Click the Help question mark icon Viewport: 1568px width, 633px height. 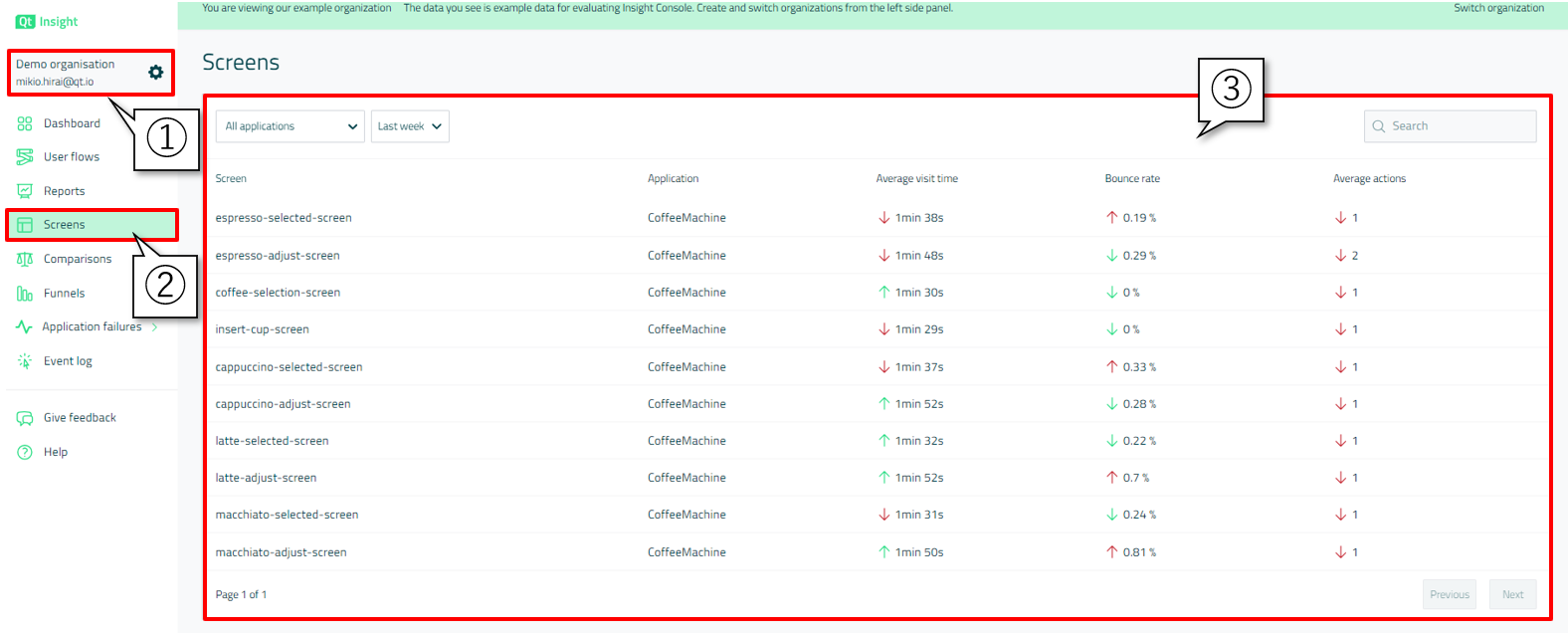pos(25,452)
